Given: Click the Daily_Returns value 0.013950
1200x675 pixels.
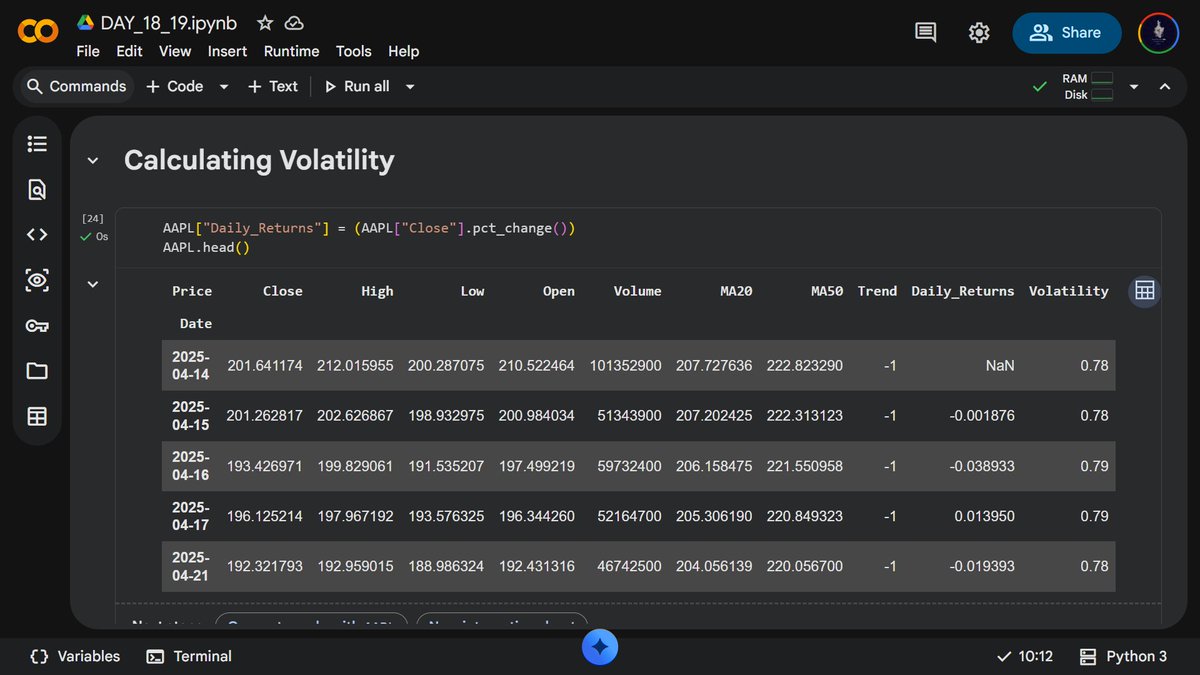Looking at the screenshot, I should (x=984, y=516).
